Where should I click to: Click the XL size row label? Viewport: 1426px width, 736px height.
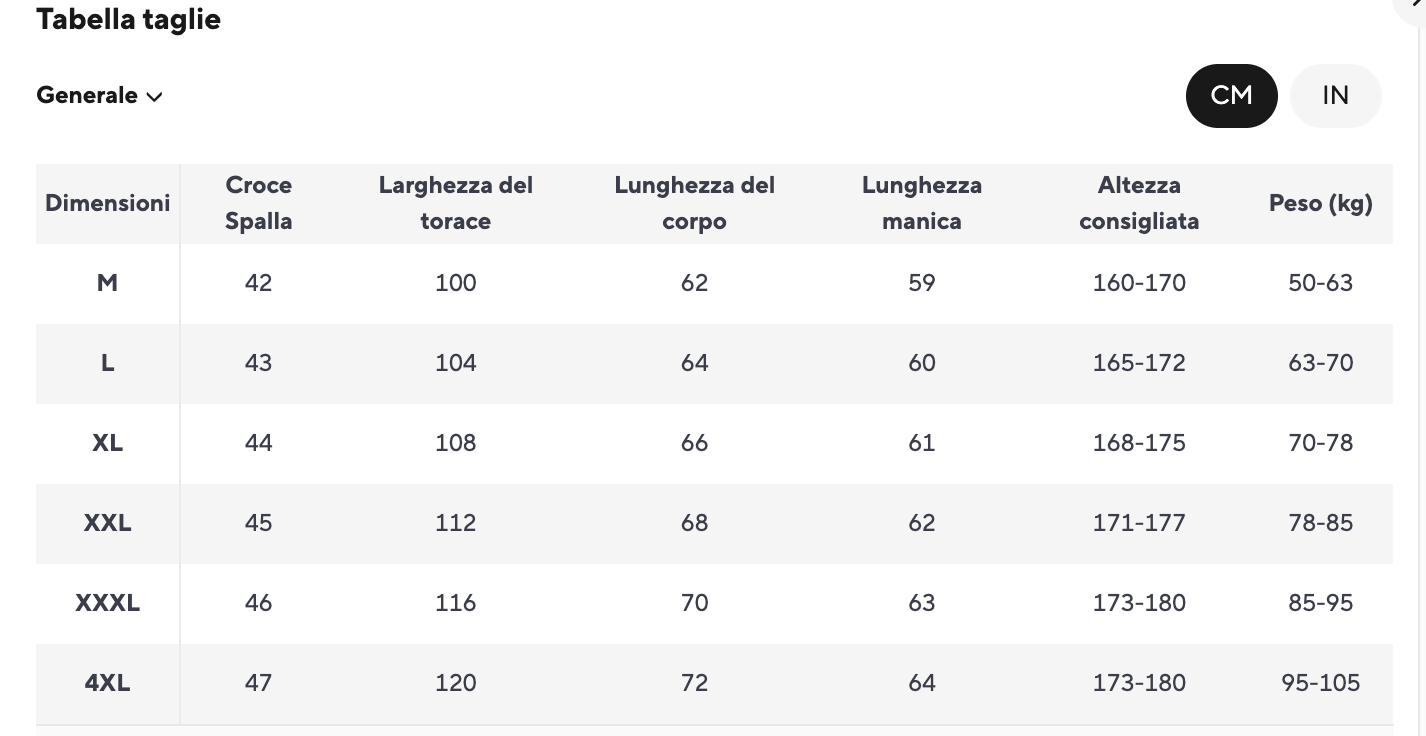pyautogui.click(x=107, y=443)
